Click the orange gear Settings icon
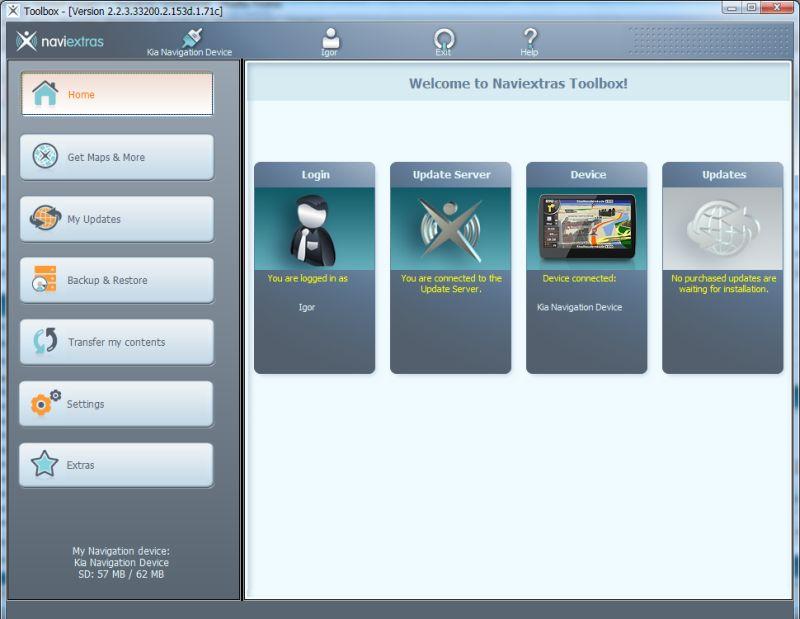The width and height of the screenshot is (800, 619). click(x=45, y=402)
